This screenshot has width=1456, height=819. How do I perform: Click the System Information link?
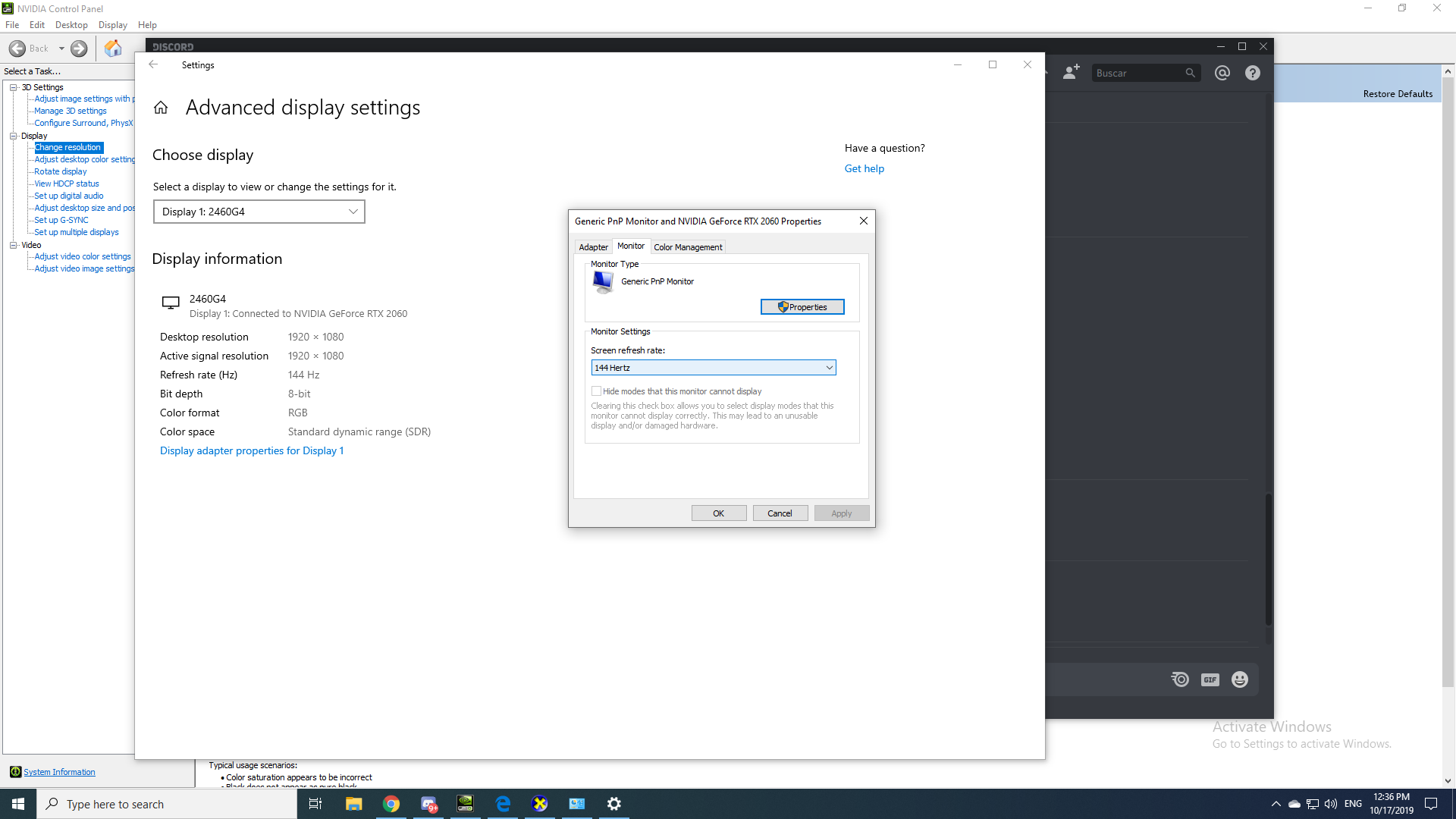pyautogui.click(x=59, y=772)
